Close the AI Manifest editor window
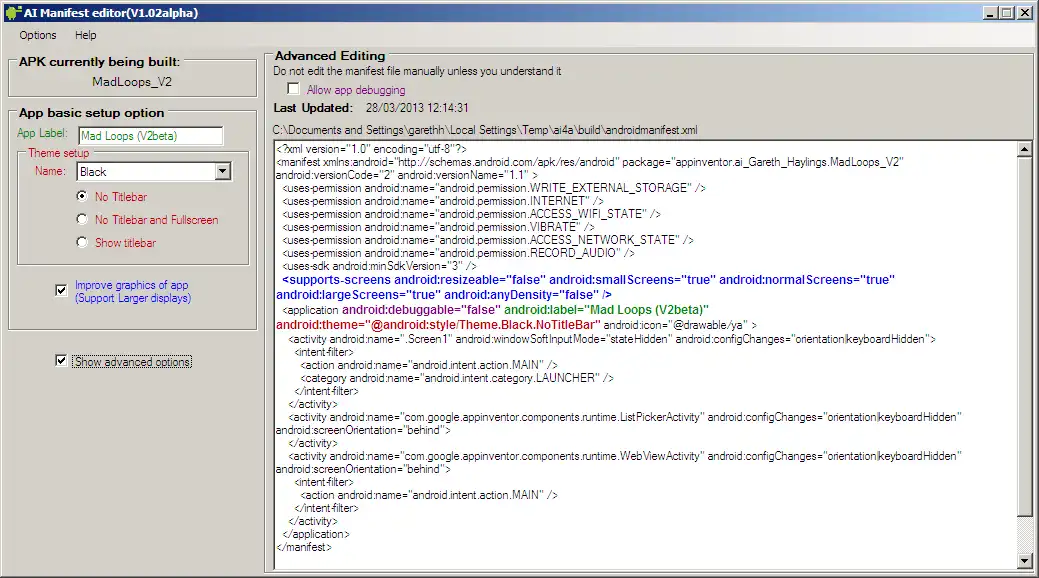The height and width of the screenshot is (578, 1039). click(x=1025, y=13)
